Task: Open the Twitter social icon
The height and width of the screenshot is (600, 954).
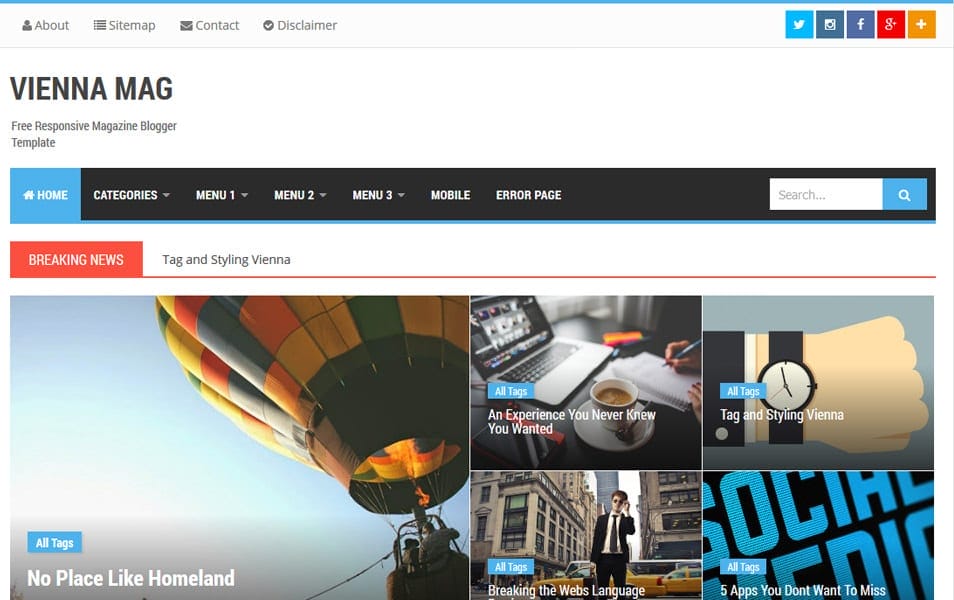Action: pos(798,23)
